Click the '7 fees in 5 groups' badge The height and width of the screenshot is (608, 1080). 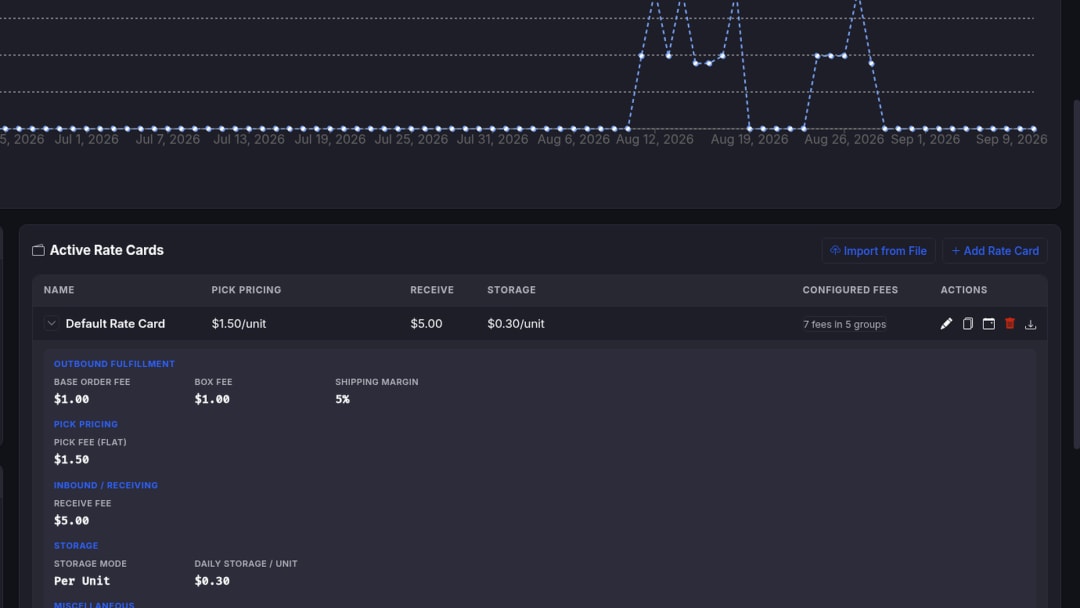click(844, 324)
